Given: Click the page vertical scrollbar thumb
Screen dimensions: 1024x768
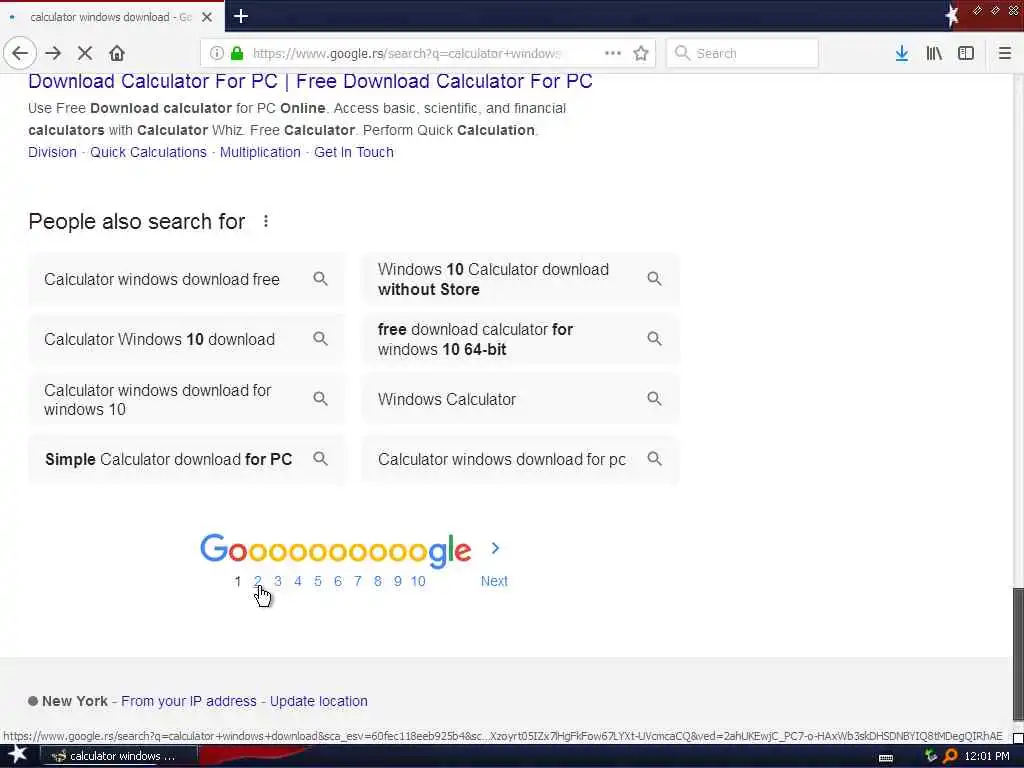Looking at the screenshot, I should coord(1017,653).
